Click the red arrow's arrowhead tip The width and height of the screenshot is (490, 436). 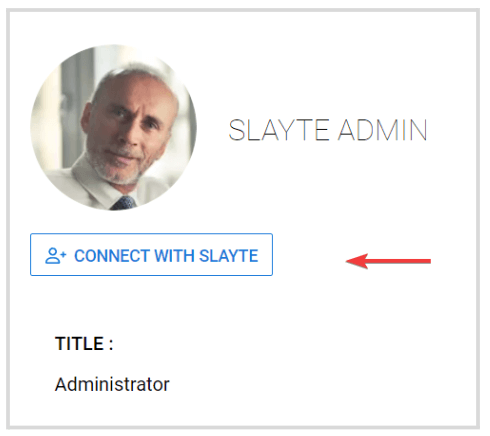click(x=348, y=261)
